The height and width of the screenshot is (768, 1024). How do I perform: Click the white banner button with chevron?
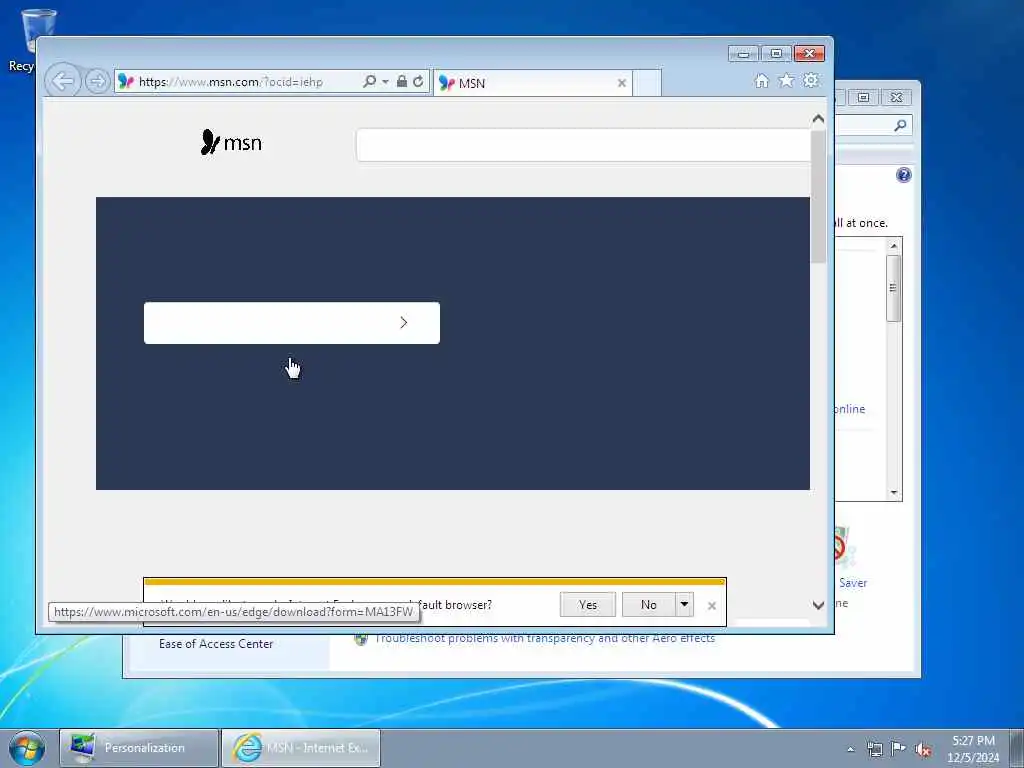292,323
